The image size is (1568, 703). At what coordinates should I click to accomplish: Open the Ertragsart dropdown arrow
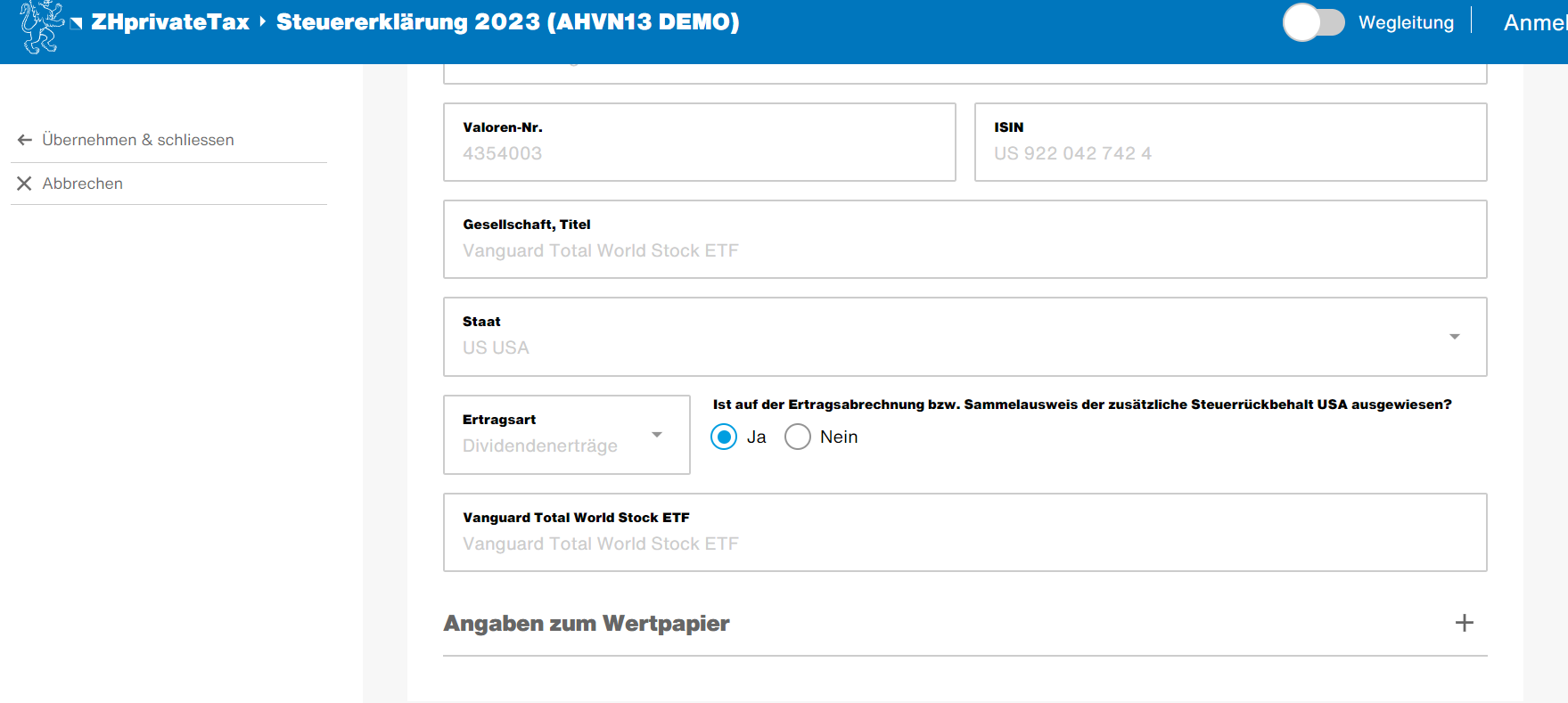(657, 435)
